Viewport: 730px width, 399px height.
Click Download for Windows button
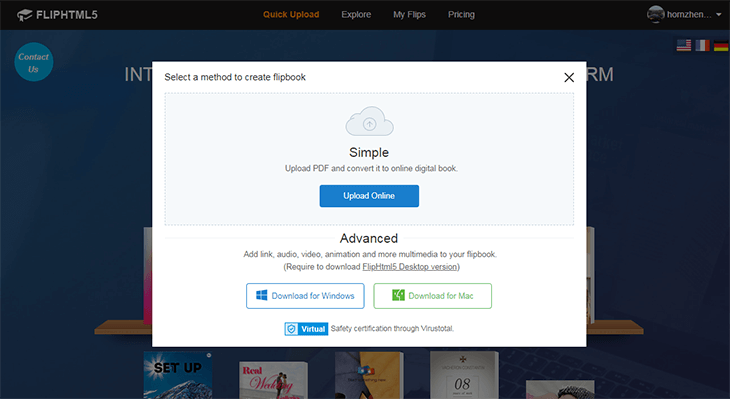pyautogui.click(x=305, y=296)
